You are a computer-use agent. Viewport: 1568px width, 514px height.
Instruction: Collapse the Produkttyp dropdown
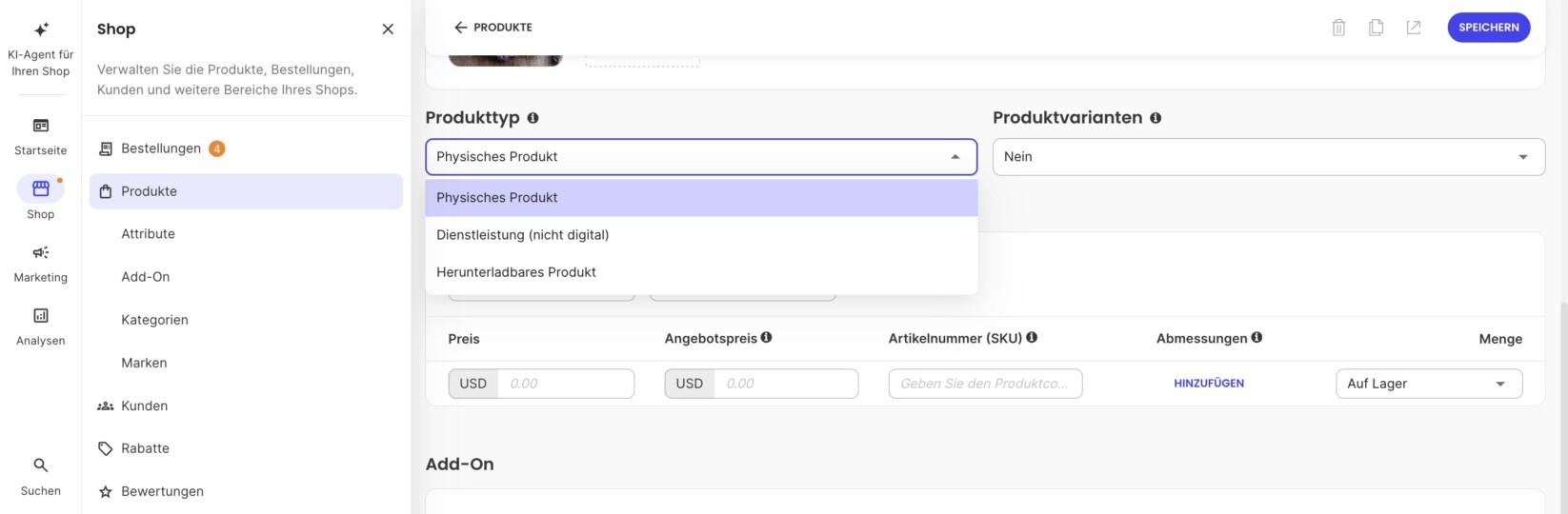(x=701, y=157)
